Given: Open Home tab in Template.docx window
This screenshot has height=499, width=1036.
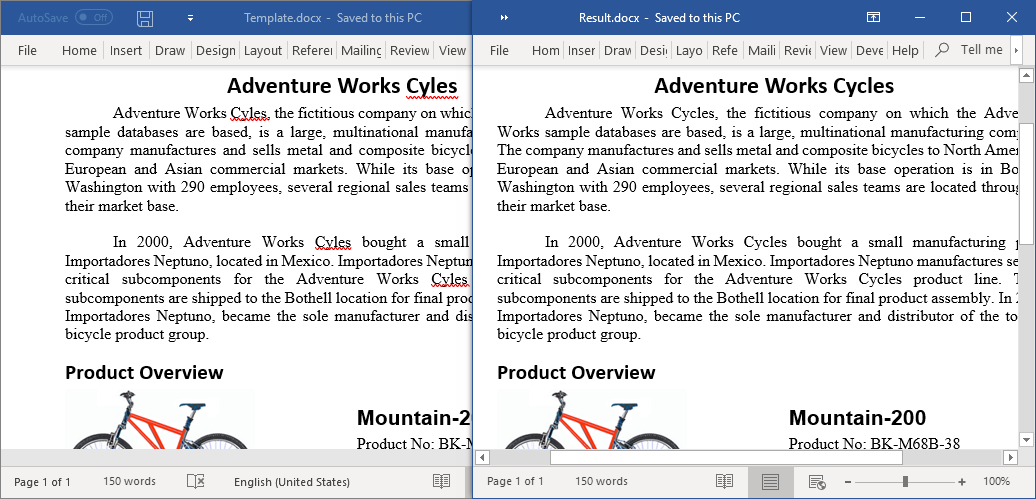Looking at the screenshot, I should point(79,50).
